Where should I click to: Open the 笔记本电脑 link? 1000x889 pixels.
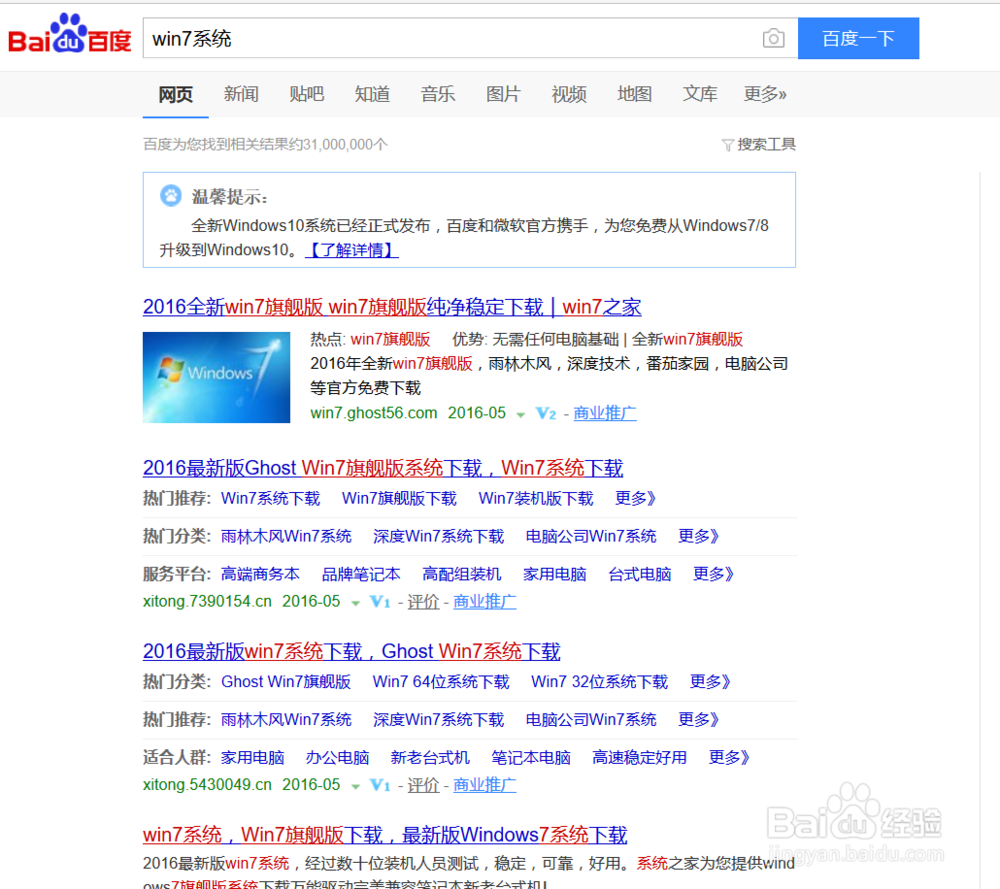pos(531,758)
